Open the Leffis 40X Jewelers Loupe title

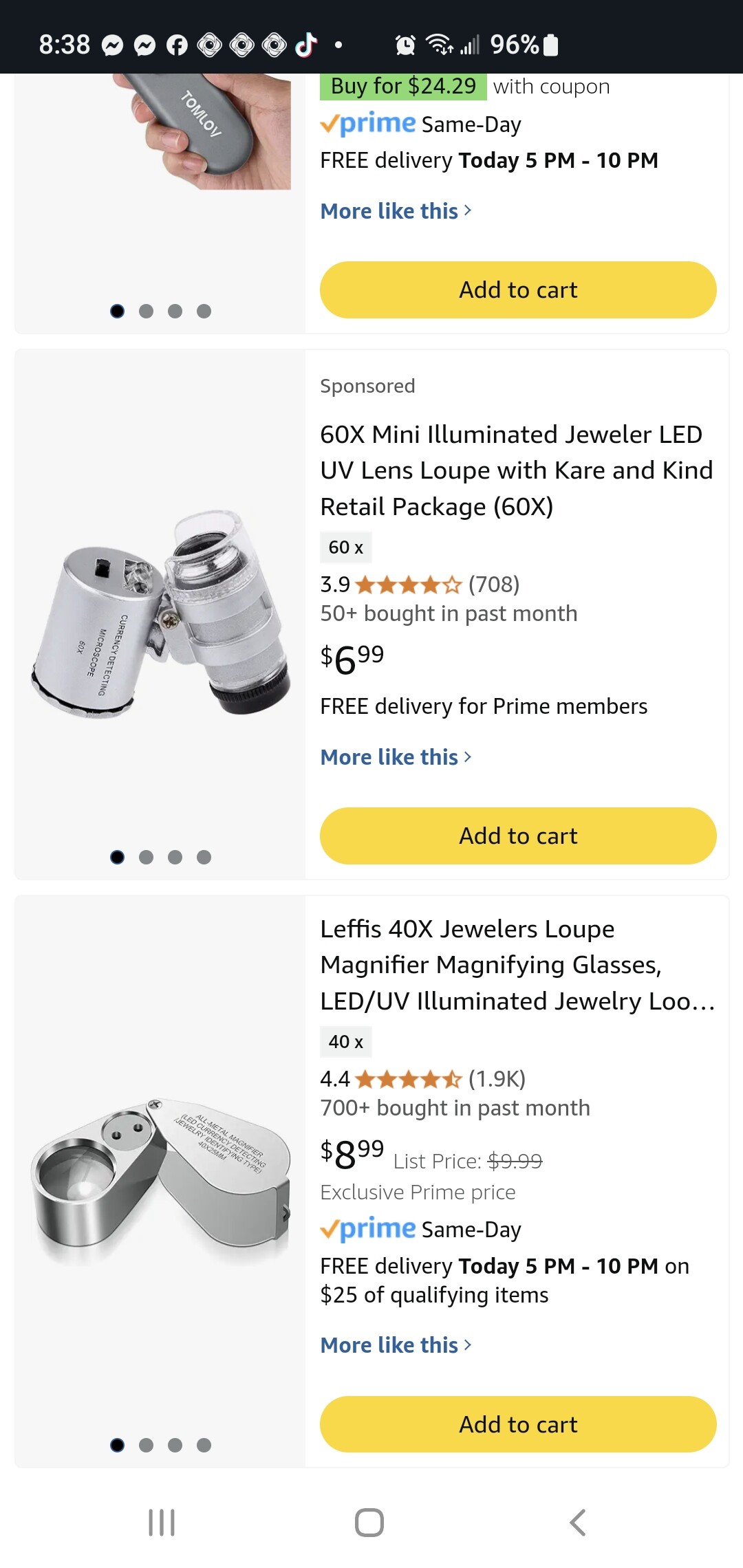pyautogui.click(x=517, y=965)
